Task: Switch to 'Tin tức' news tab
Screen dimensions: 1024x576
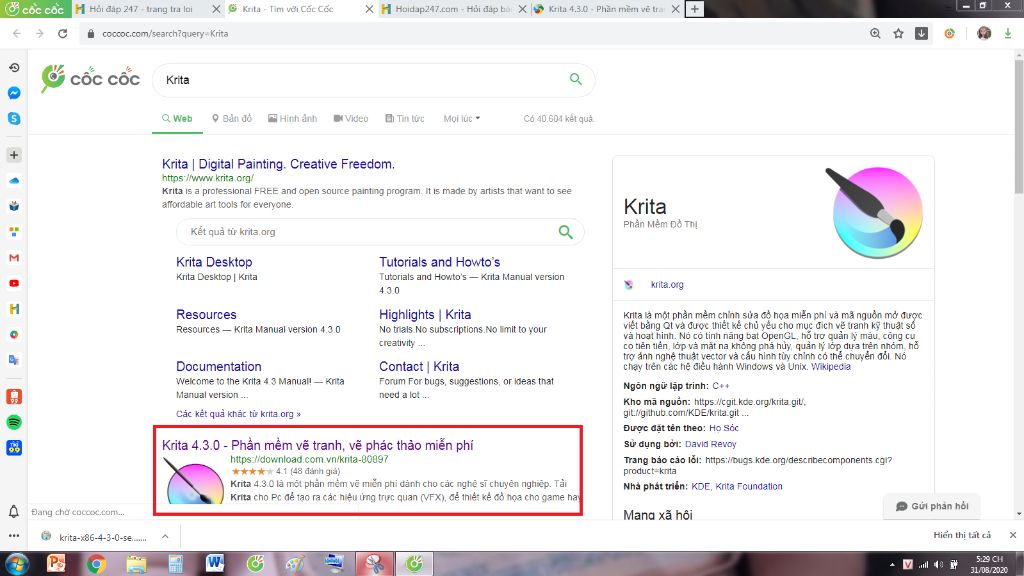Action: point(405,119)
